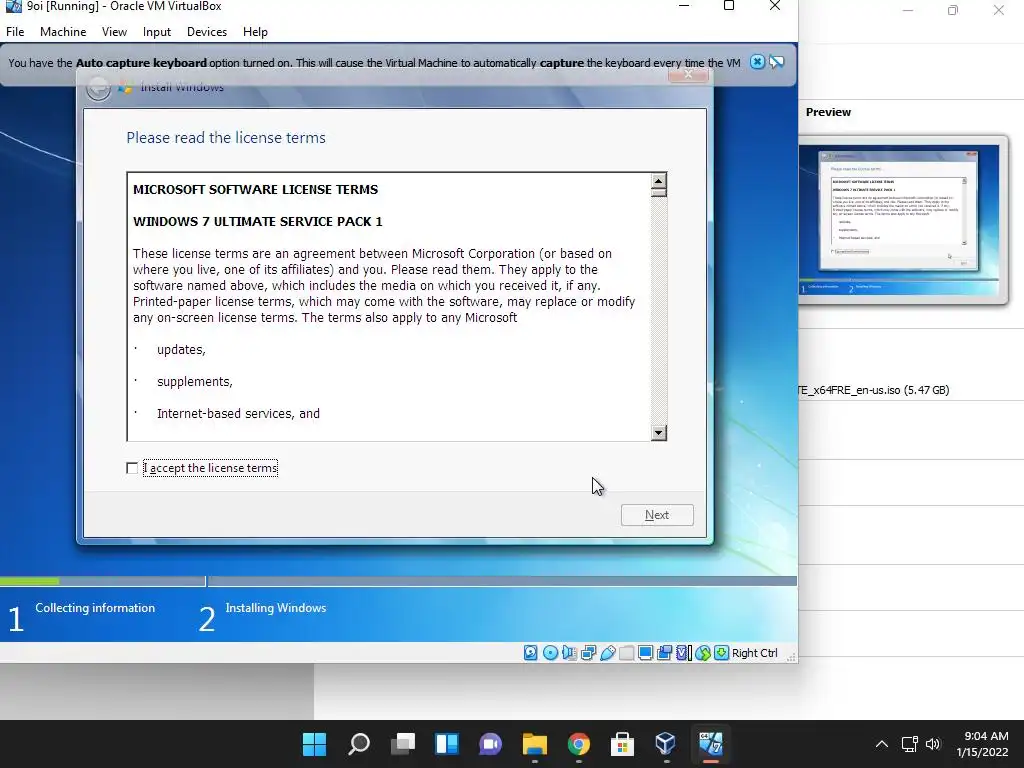Viewport: 1024px width, 768px height.
Task: Open the clock showing 9:04 AM
Action: [982, 744]
